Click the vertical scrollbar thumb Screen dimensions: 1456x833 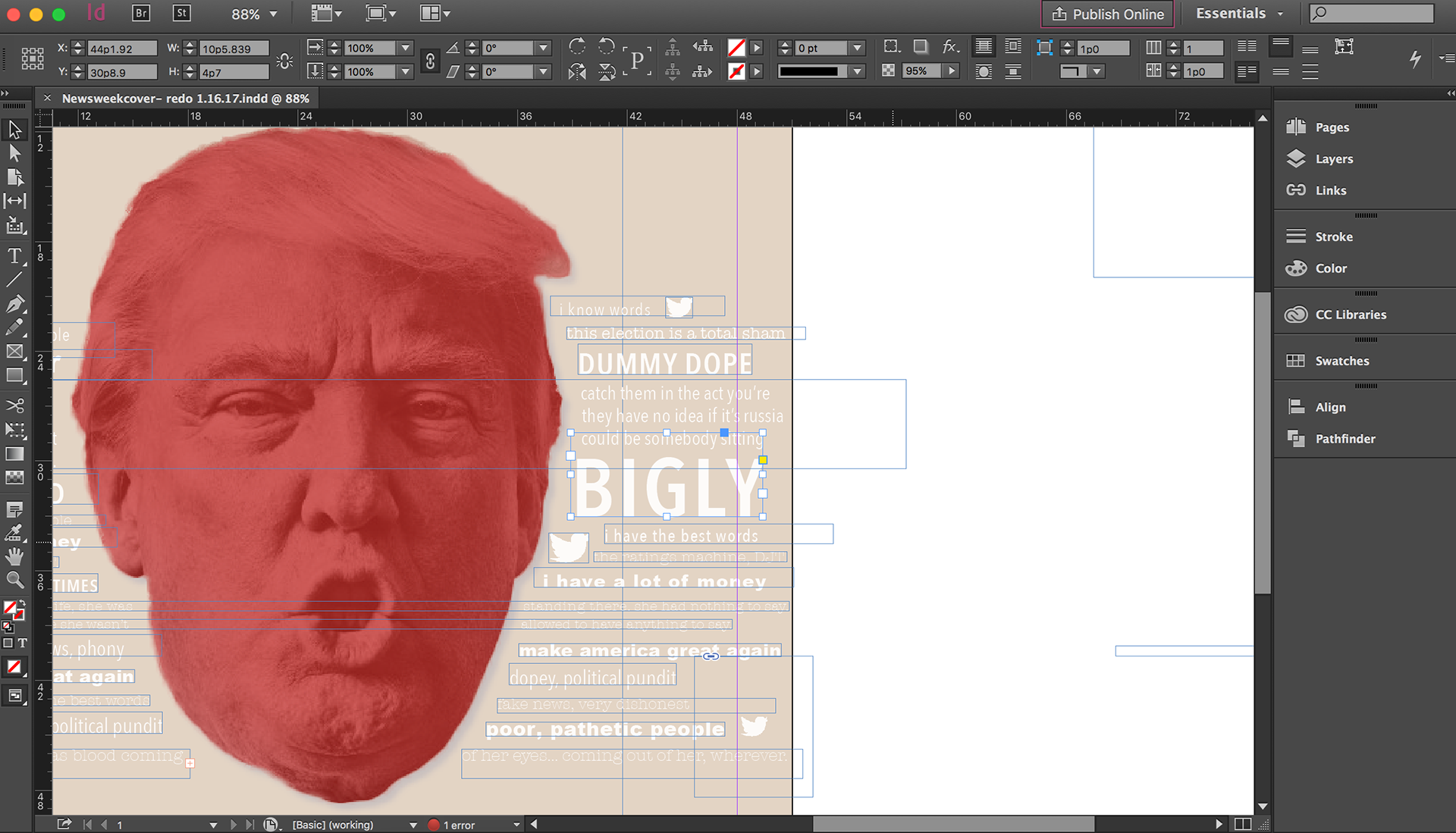[1263, 443]
